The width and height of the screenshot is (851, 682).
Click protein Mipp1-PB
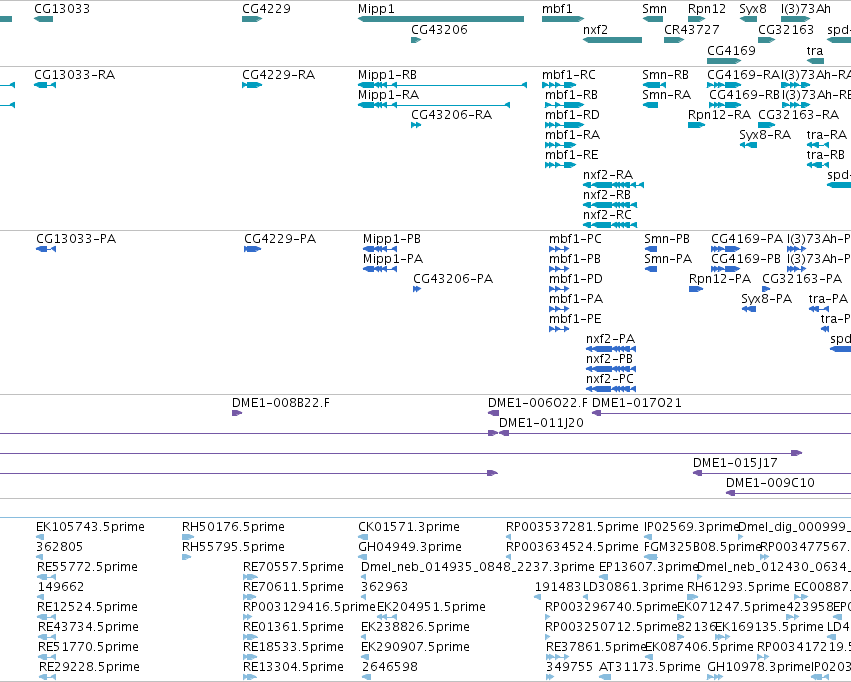[392, 239]
